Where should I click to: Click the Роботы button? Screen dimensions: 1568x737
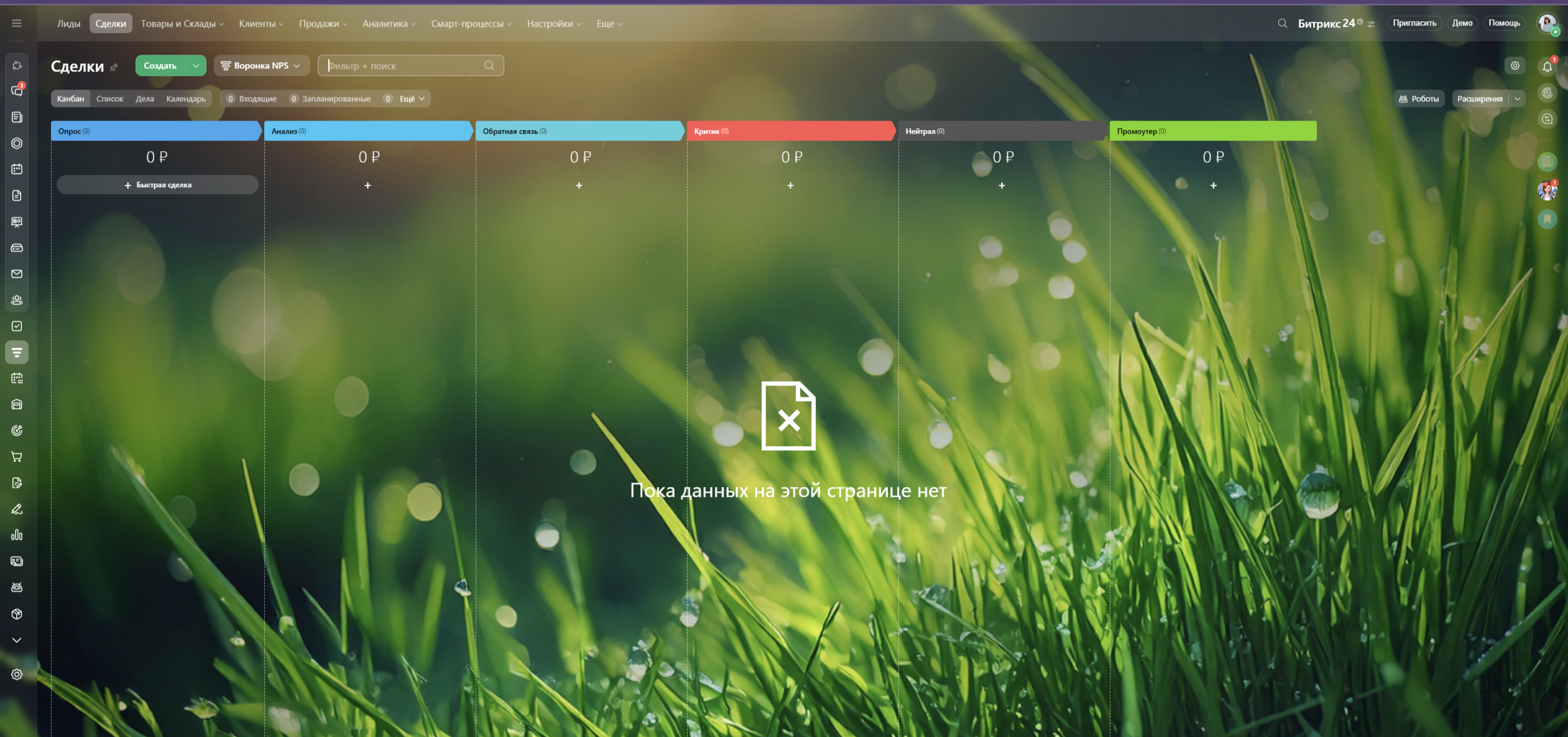coord(1418,99)
